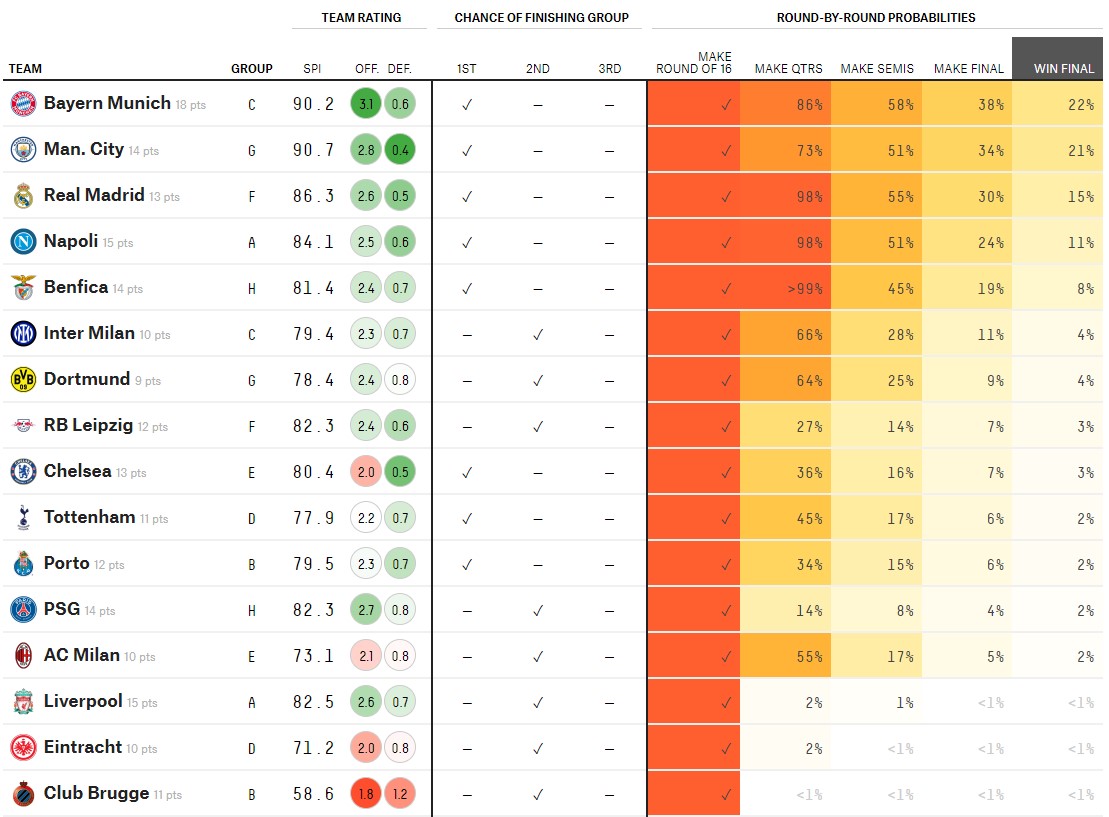Viewport: 1109px width, 817px height.
Task: Click PSG's 2ND place checkmark
Action: [538, 610]
